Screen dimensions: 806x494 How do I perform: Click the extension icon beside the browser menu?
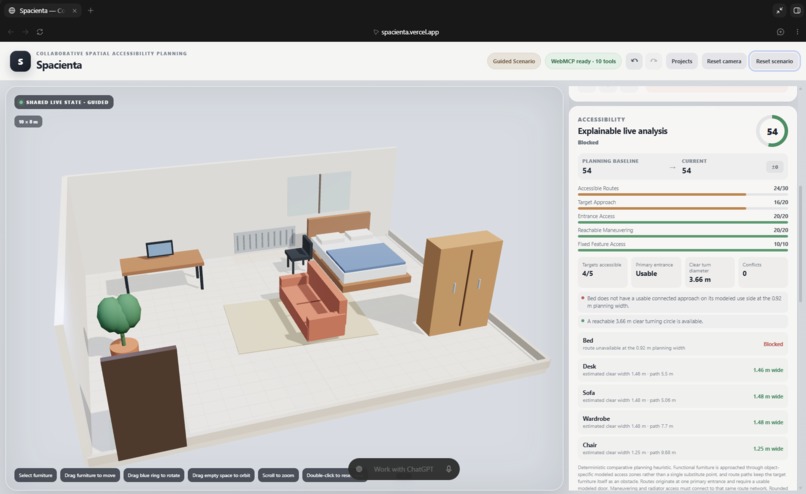(x=780, y=32)
